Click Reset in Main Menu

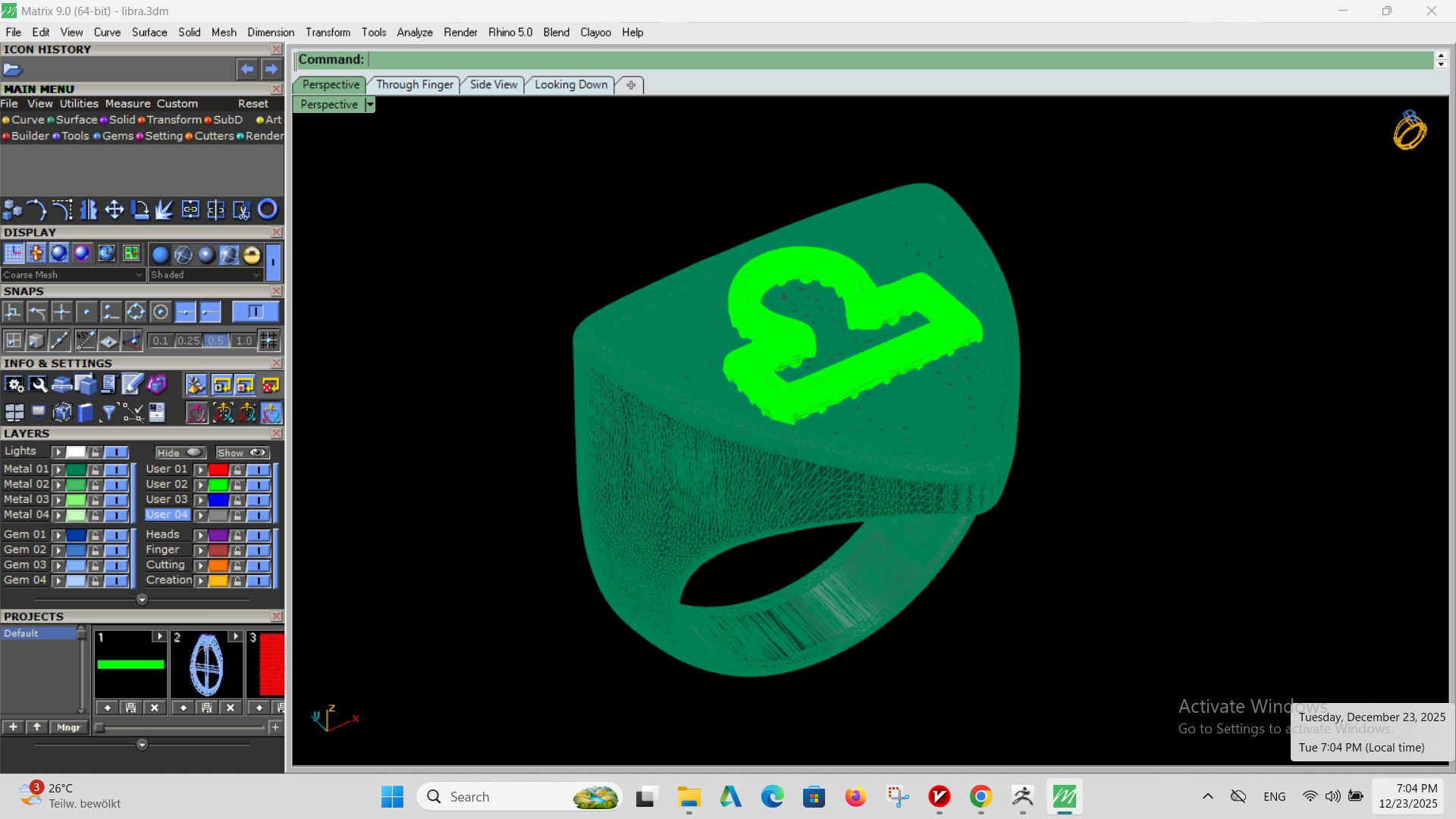253,104
